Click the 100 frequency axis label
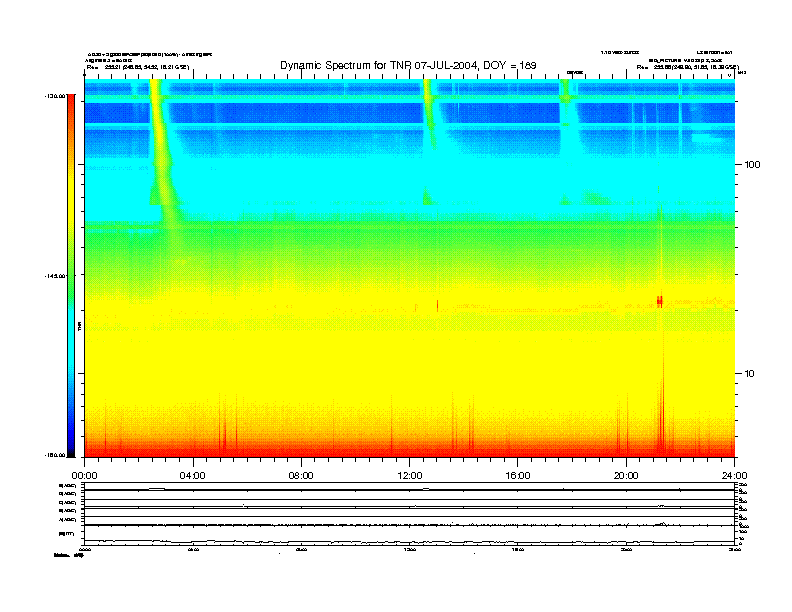 (752, 165)
